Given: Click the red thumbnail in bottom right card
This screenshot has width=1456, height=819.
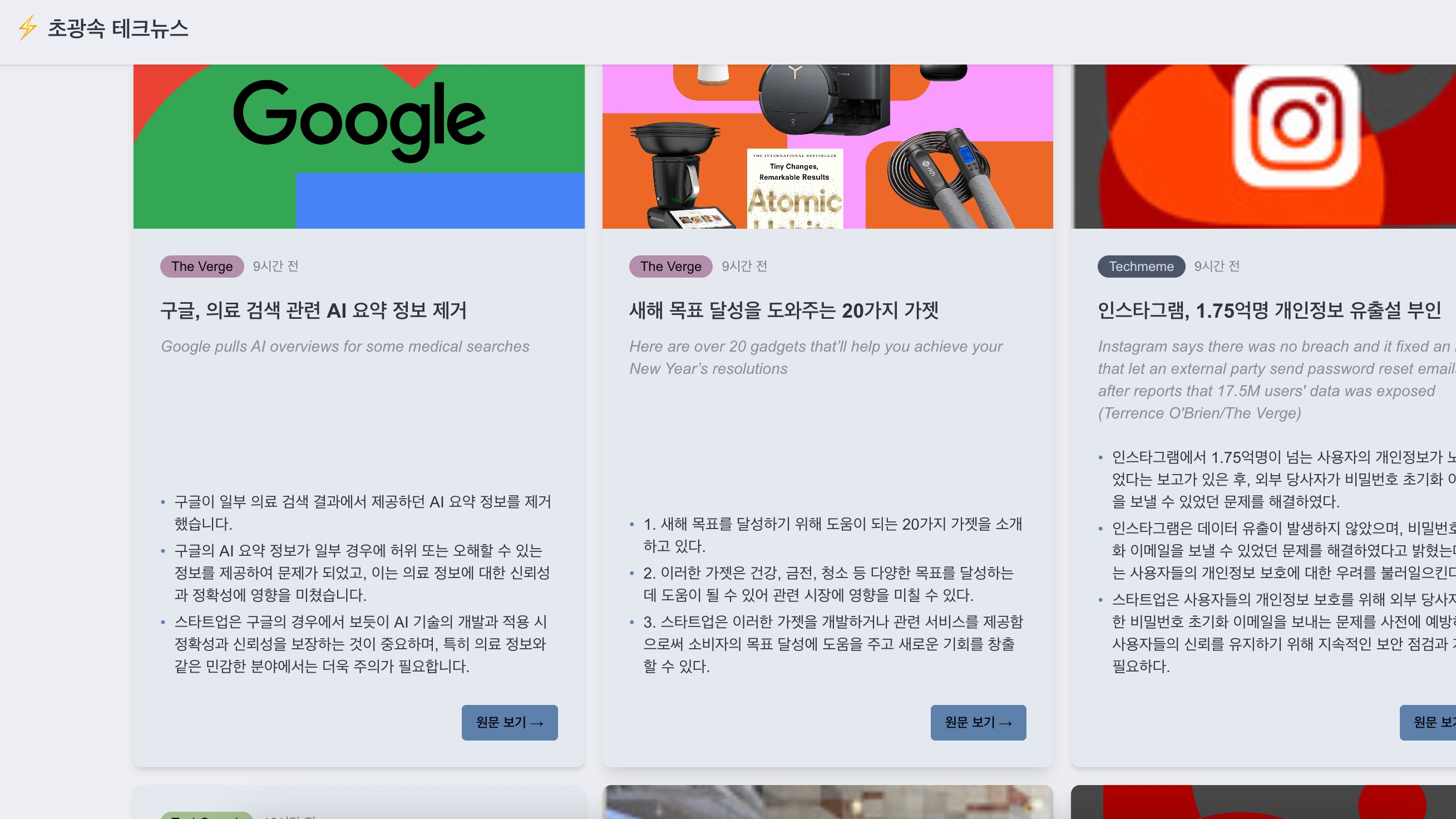Looking at the screenshot, I should (x=1264, y=803).
